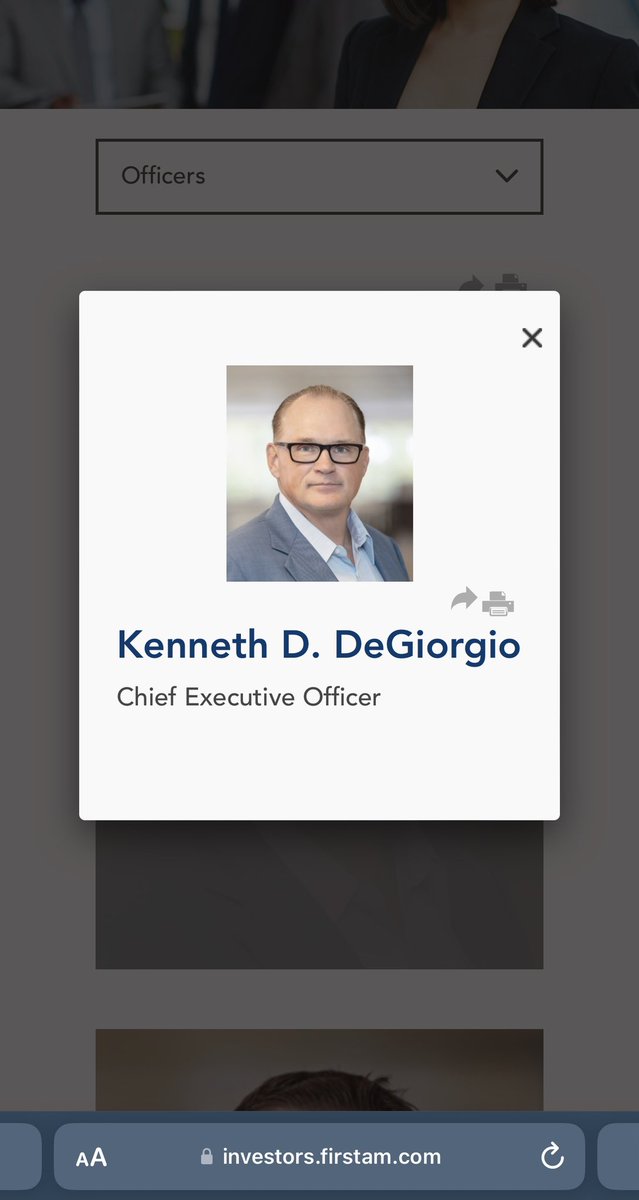
Task: Reload the page in Safari
Action: pos(552,1157)
